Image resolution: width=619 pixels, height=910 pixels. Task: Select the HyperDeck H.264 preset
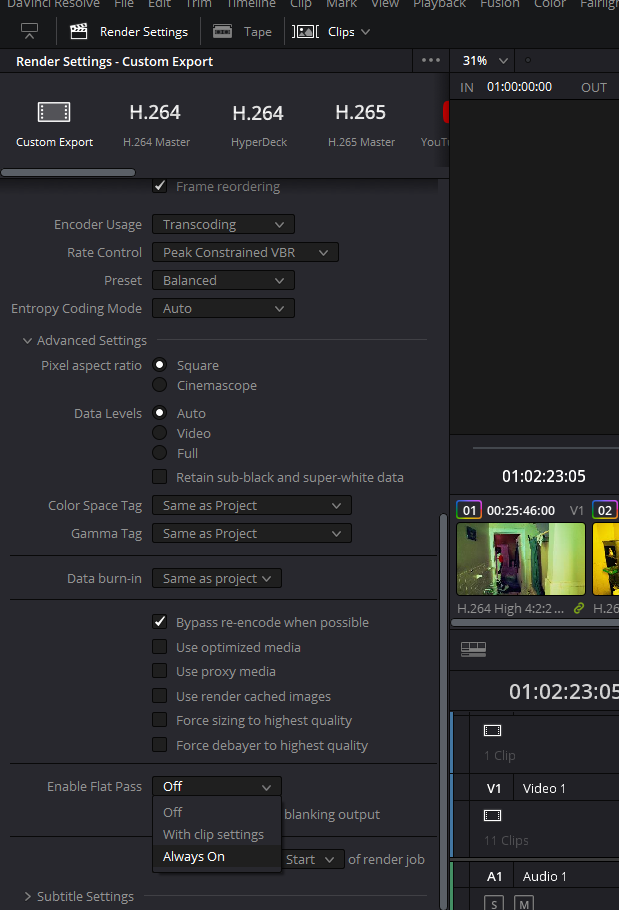[x=259, y=124]
